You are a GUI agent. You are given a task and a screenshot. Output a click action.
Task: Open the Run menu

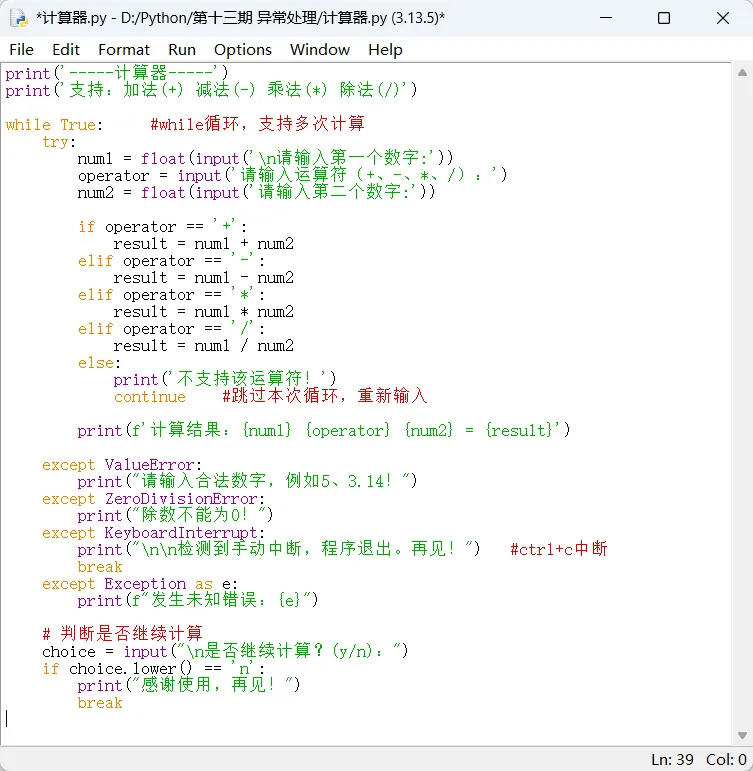[x=182, y=50]
